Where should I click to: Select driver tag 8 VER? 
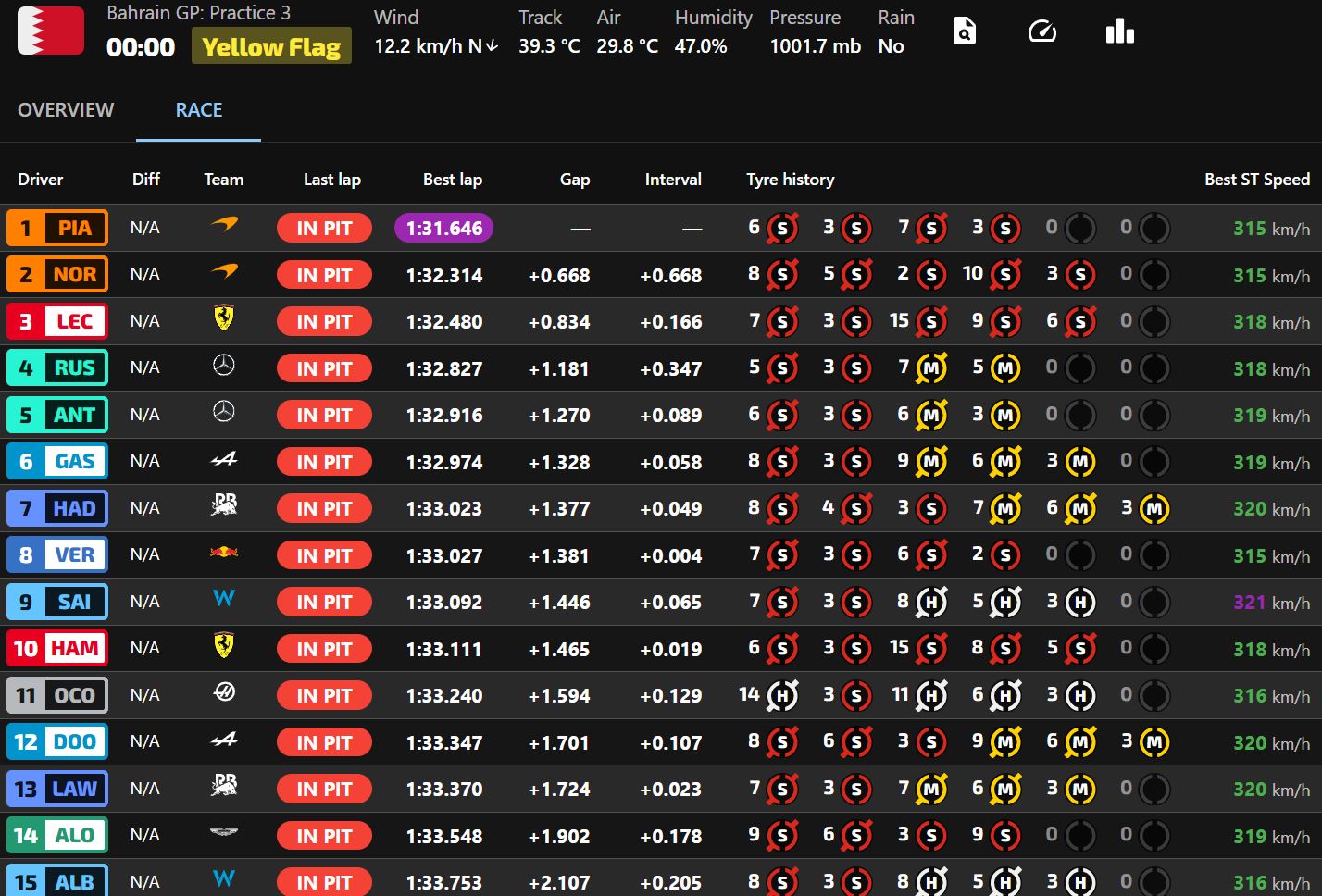[57, 554]
